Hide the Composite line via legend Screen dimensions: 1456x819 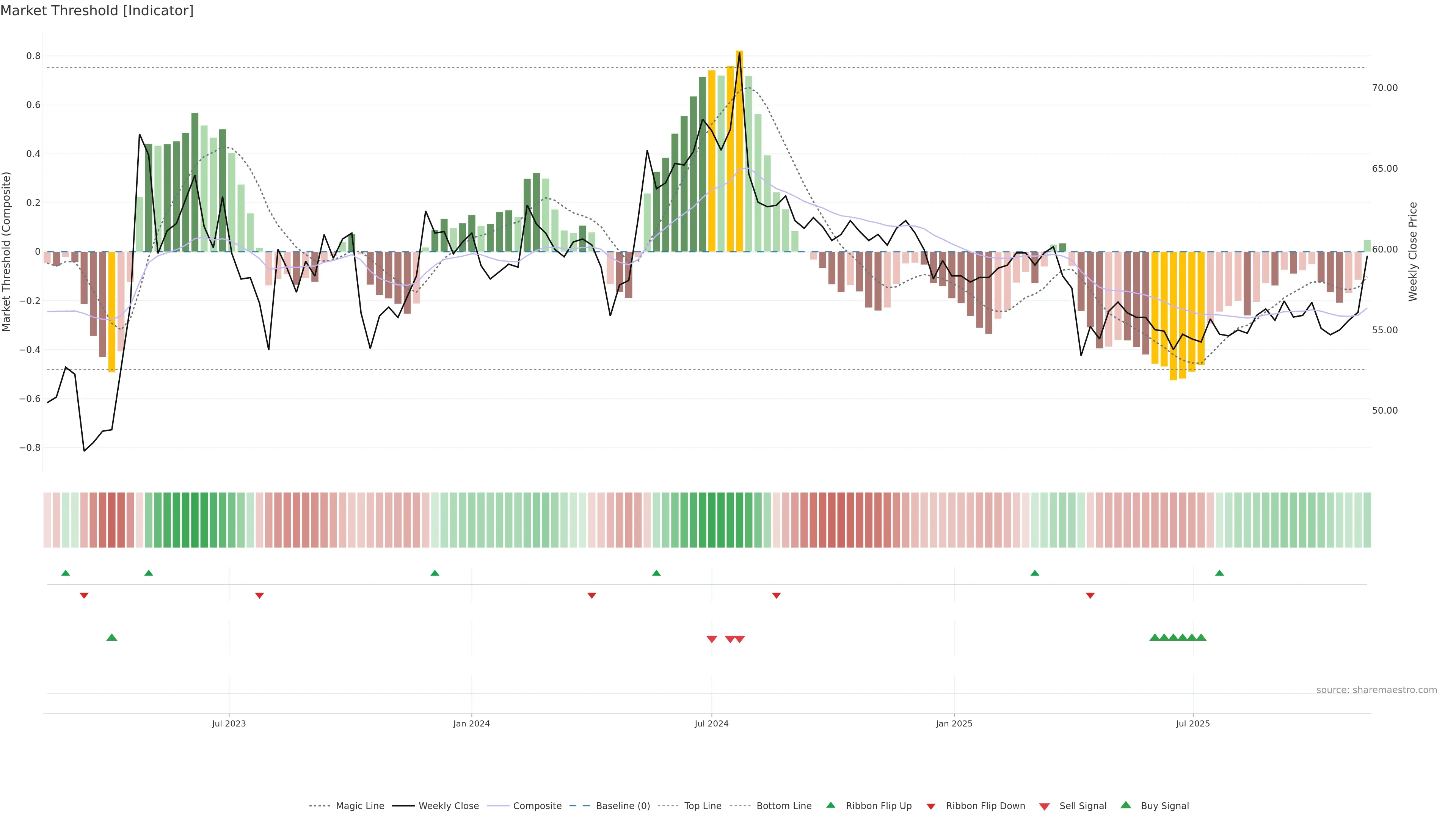(537, 806)
